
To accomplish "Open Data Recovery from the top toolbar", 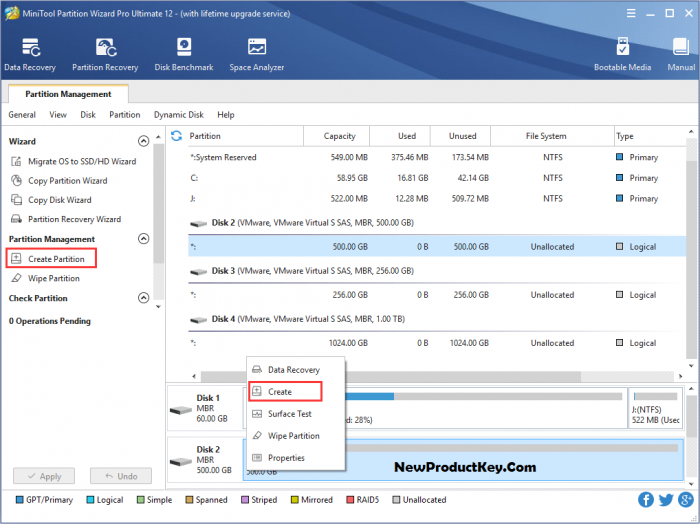I will (31, 54).
